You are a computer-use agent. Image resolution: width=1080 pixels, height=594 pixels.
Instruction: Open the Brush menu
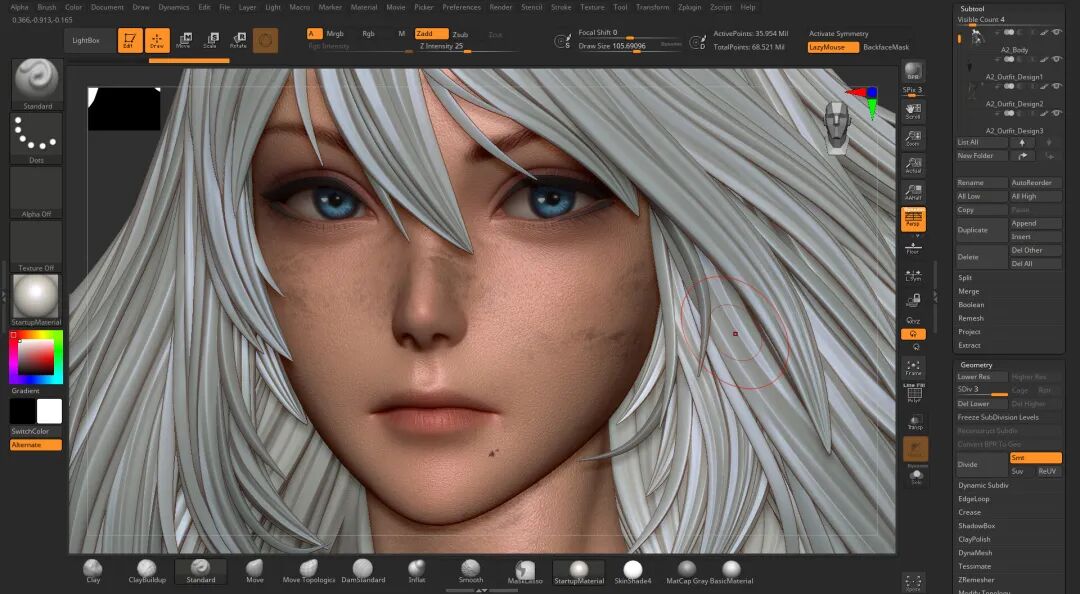pyautogui.click(x=47, y=7)
